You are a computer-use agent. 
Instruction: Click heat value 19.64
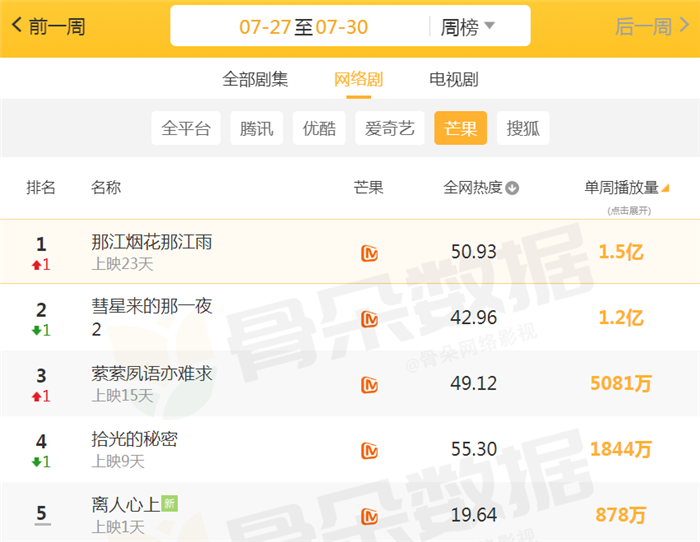tap(474, 515)
